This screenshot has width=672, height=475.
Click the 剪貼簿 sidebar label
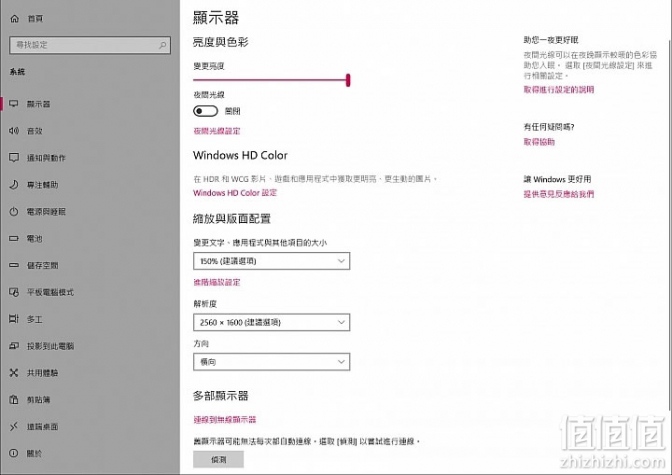[38, 400]
